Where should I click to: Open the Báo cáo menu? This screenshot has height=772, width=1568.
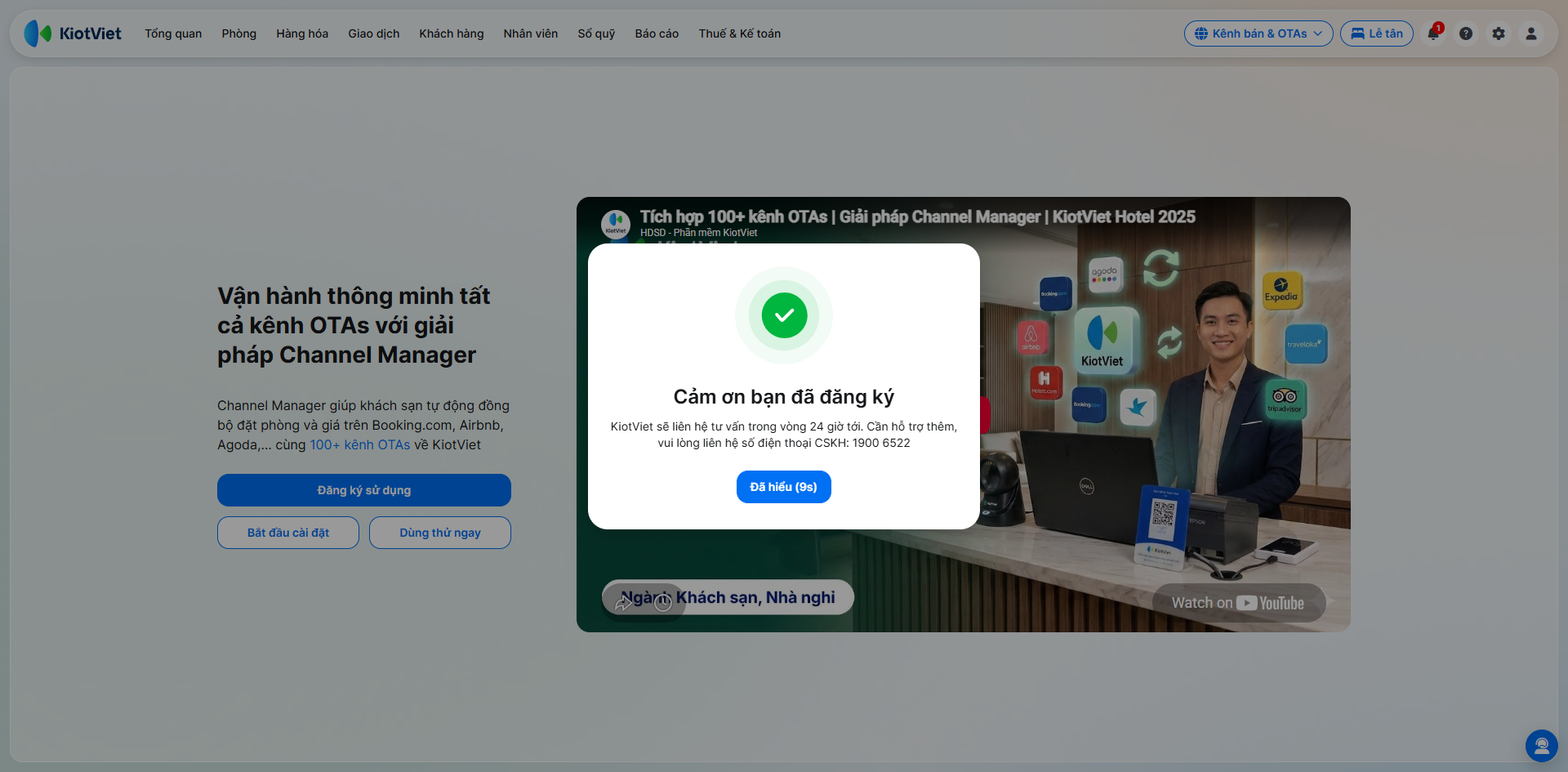click(x=657, y=33)
